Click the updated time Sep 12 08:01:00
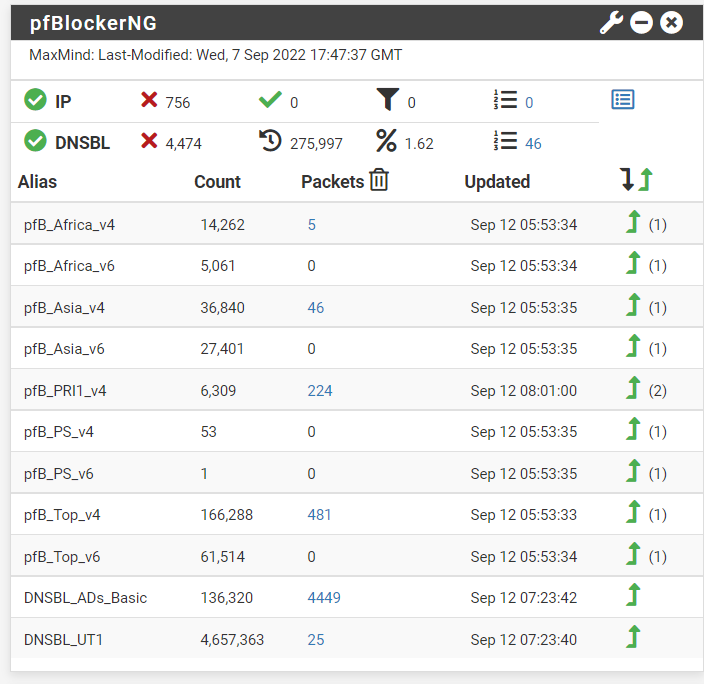 pyautogui.click(x=524, y=391)
